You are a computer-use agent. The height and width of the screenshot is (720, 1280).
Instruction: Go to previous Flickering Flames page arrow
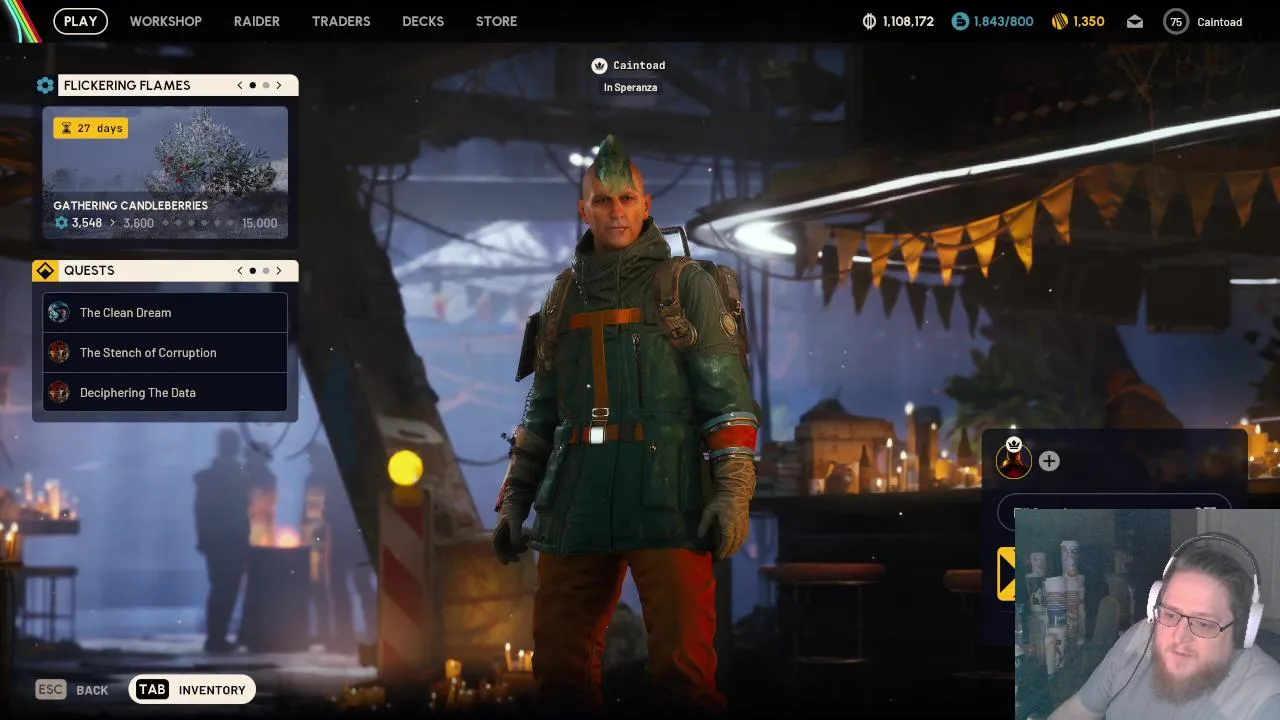point(240,85)
